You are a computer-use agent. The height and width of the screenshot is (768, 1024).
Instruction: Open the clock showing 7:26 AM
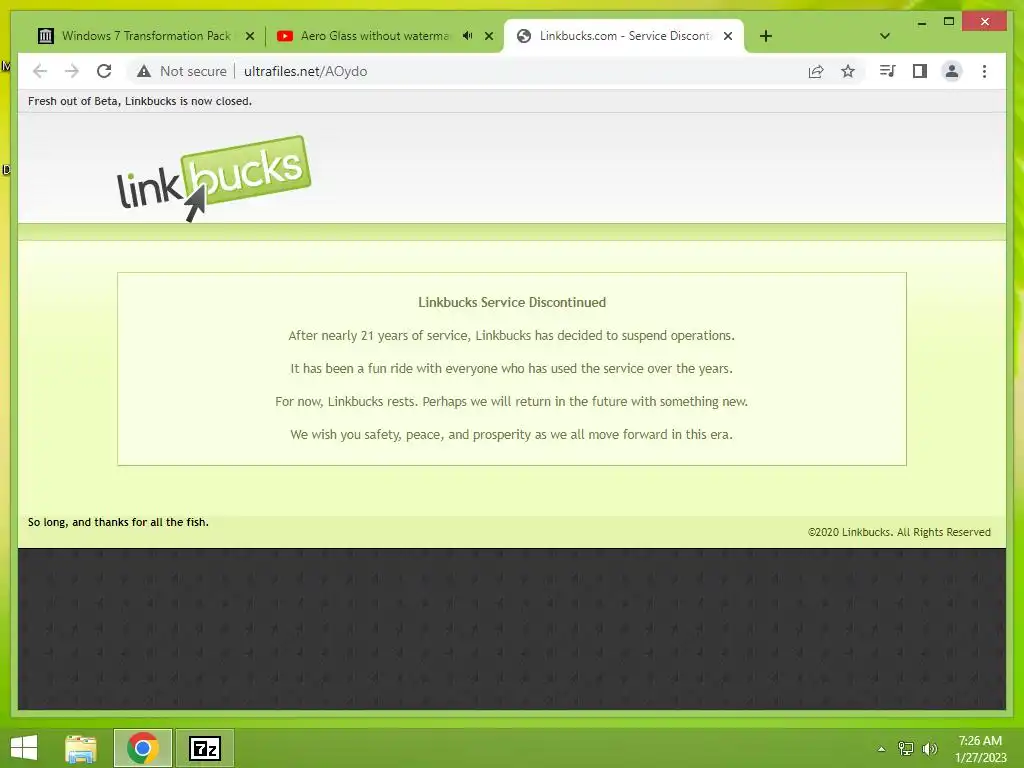980,749
